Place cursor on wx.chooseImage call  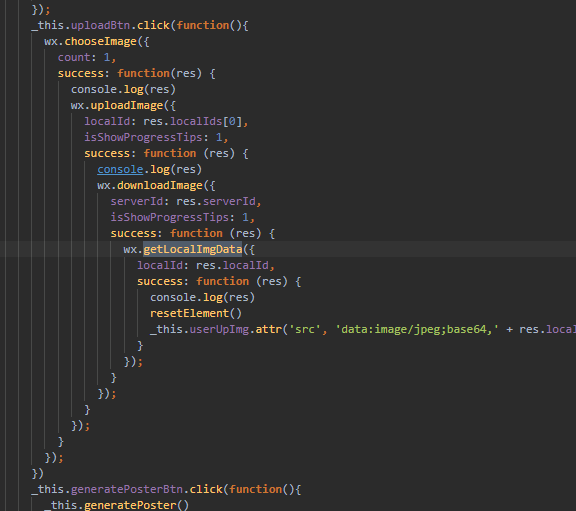tap(97, 42)
